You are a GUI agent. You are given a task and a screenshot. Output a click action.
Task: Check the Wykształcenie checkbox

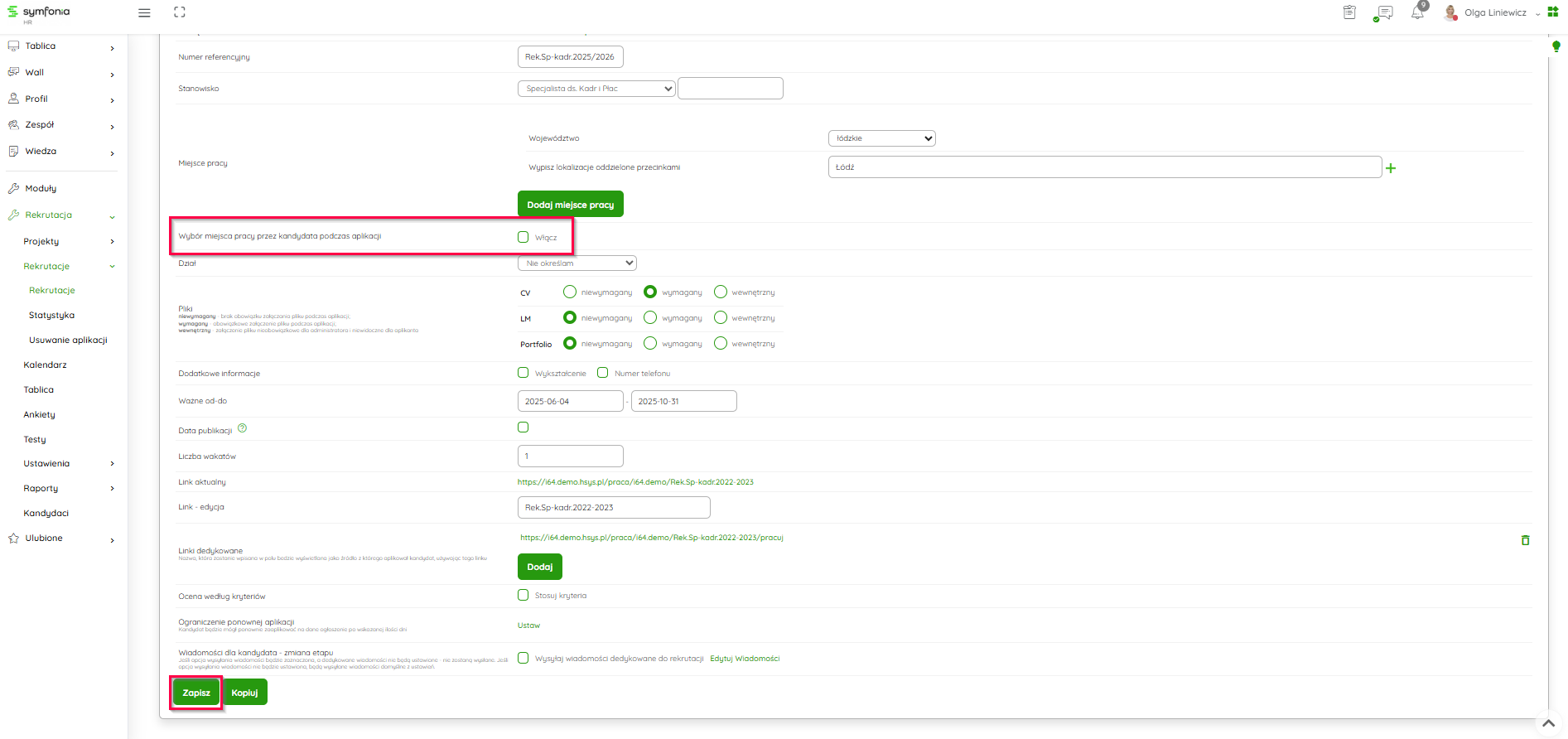523,373
